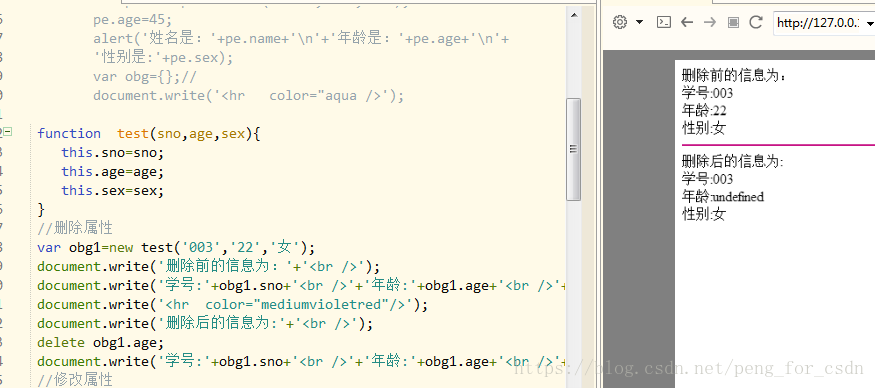The height and width of the screenshot is (388, 875).
Task: Refresh the preview page
Action: pyautogui.click(x=756, y=22)
